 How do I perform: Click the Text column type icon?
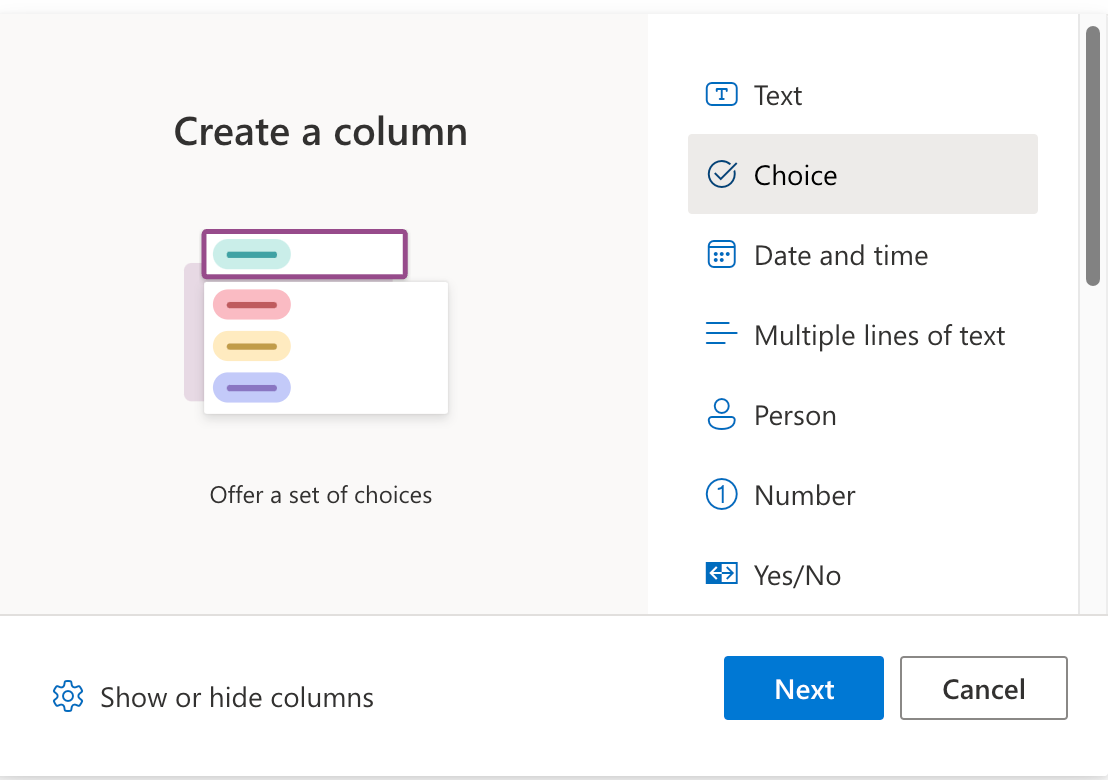(721, 95)
